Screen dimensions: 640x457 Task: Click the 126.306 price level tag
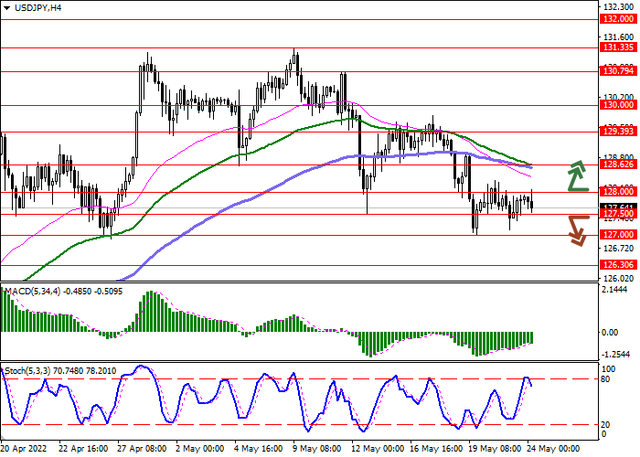(617, 265)
